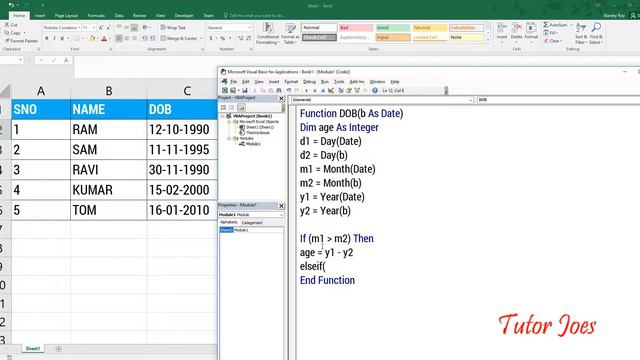Click the Copy button in Excel ribbon
This screenshot has height=360, width=640.
pyautogui.click(x=13, y=33)
